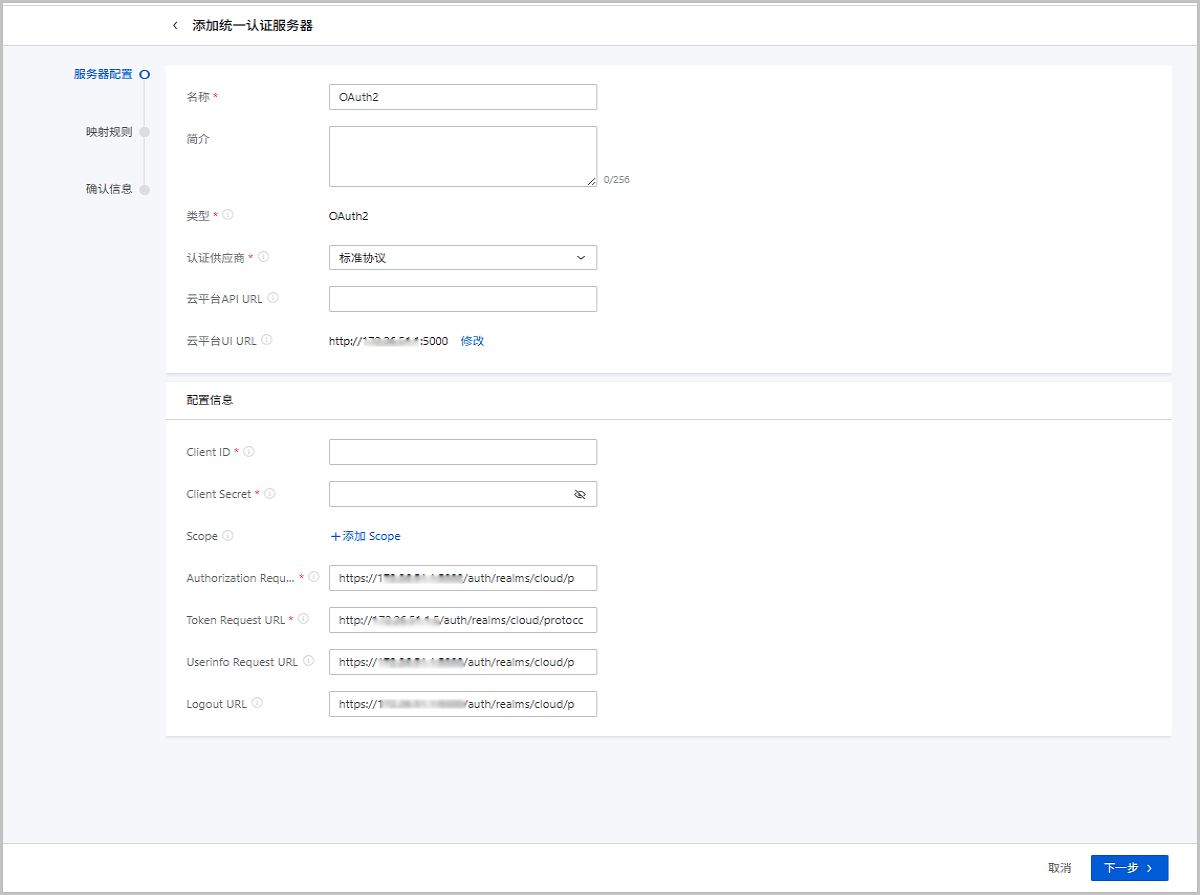Click info icon next to Scope
Viewport: 1200px width, 895px height.
pyautogui.click(x=228, y=536)
